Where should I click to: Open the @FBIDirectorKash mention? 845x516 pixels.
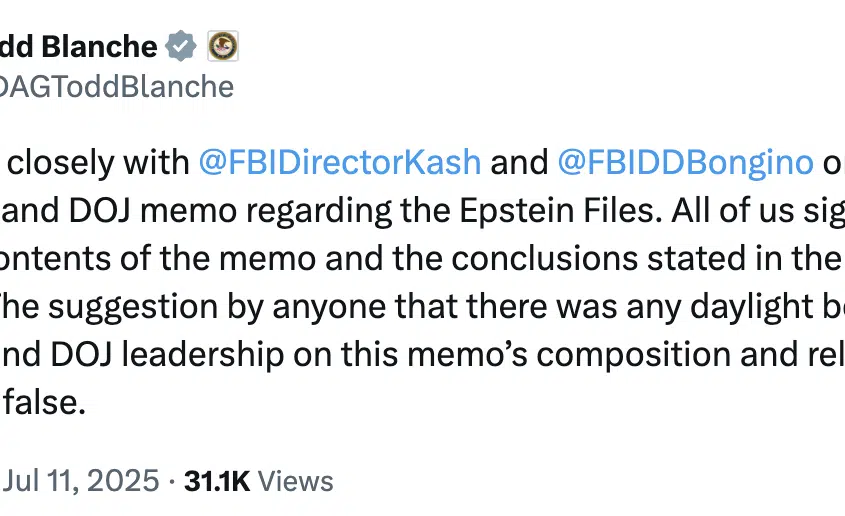tap(340, 162)
